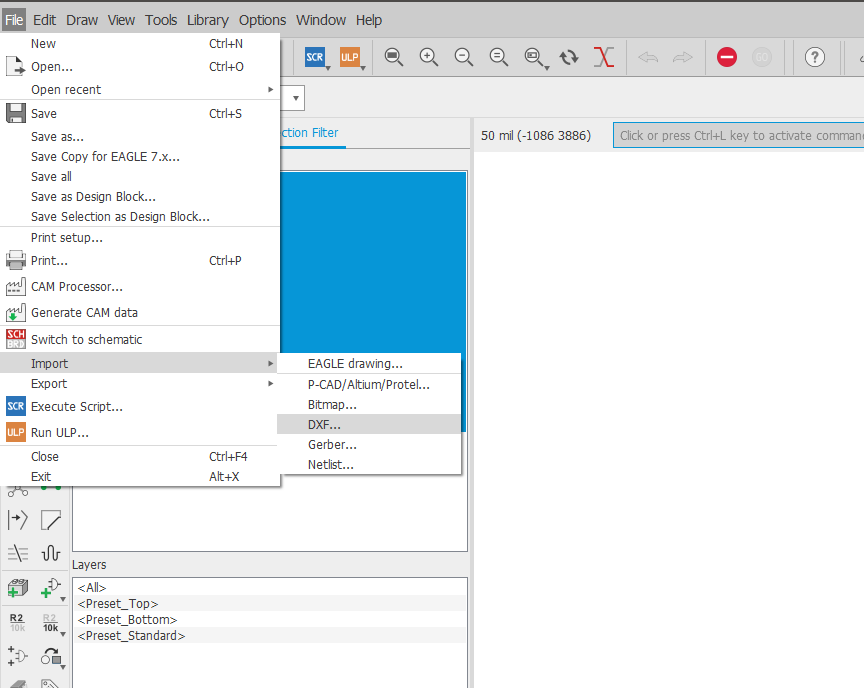Click the Undo arrow icon
The image size is (864, 688).
point(647,57)
